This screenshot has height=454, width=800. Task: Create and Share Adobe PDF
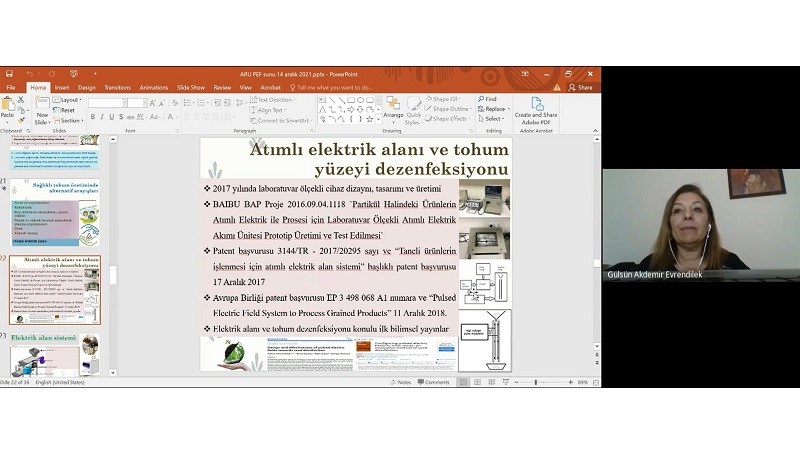tap(536, 111)
